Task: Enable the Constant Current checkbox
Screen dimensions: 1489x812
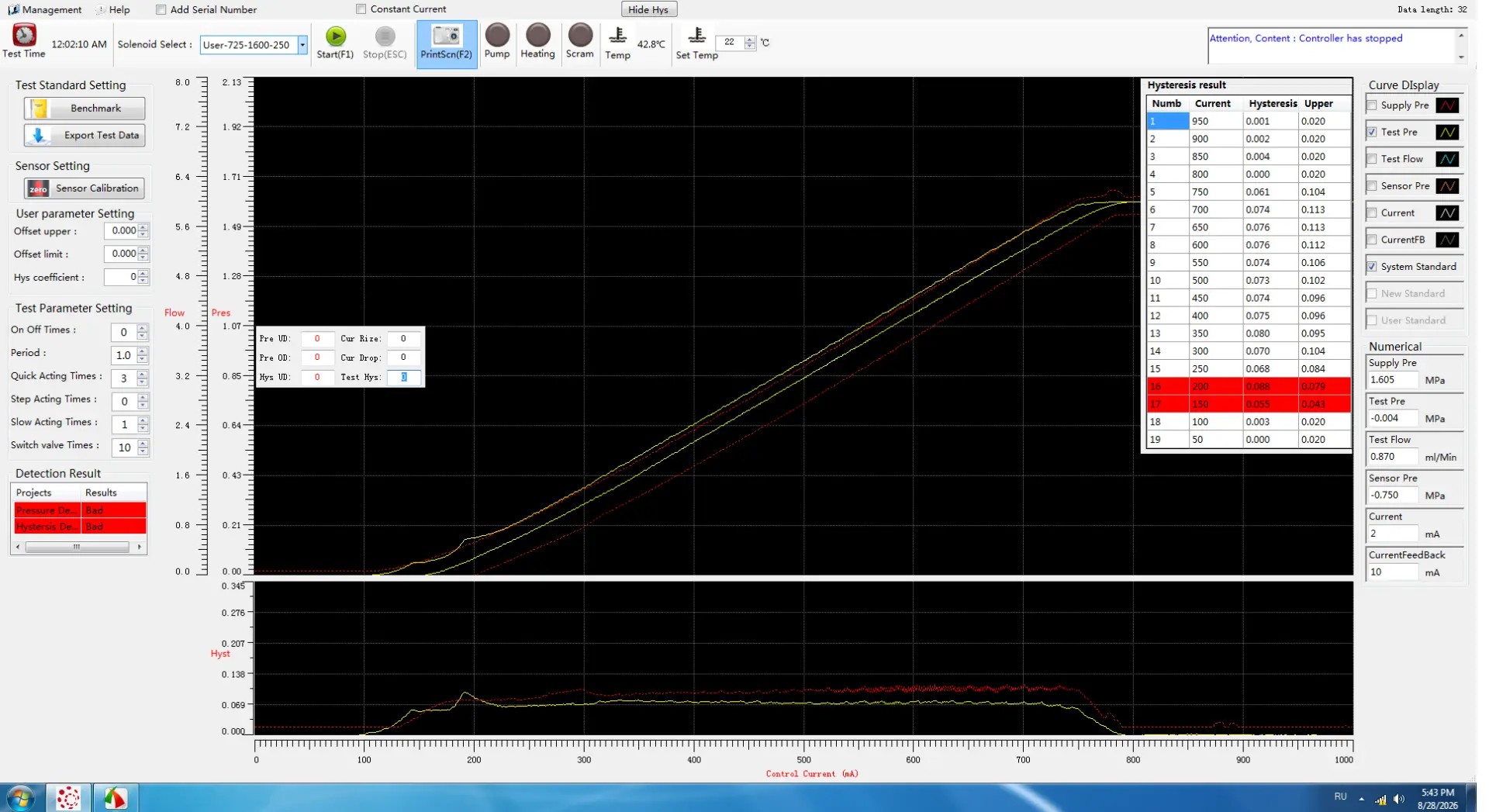Action: (361, 9)
